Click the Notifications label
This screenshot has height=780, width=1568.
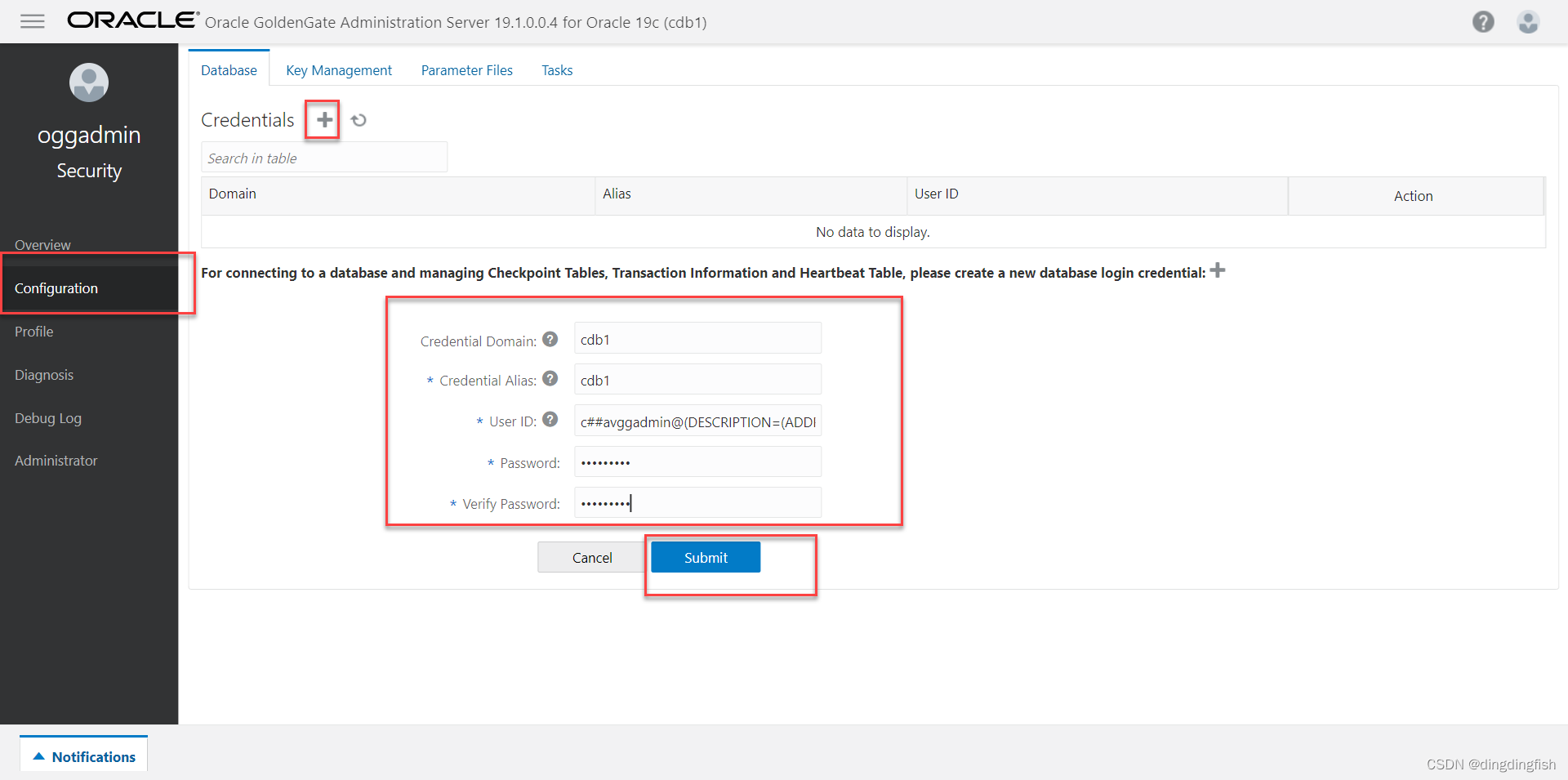click(94, 757)
